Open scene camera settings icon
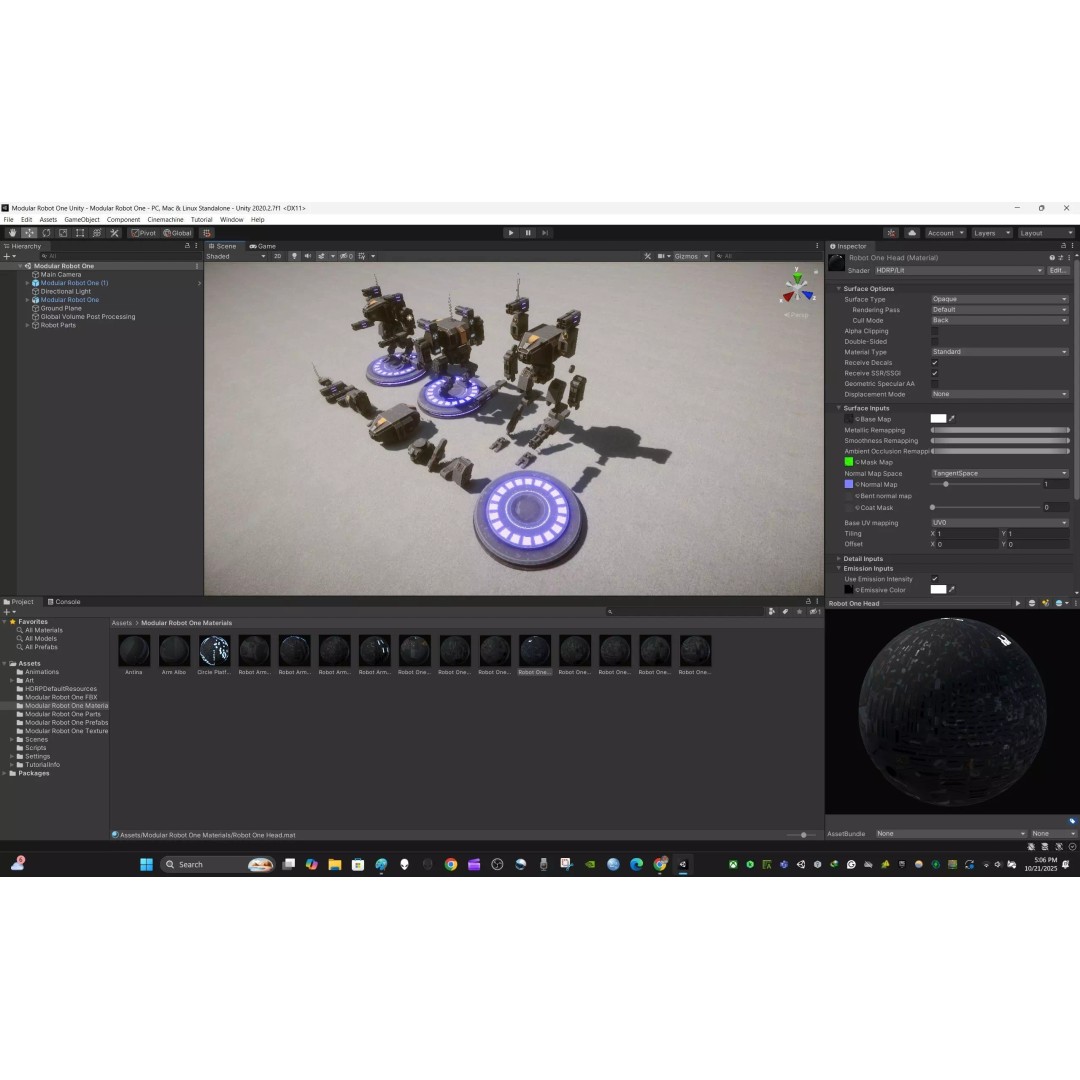The image size is (1080, 1080). 661,256
